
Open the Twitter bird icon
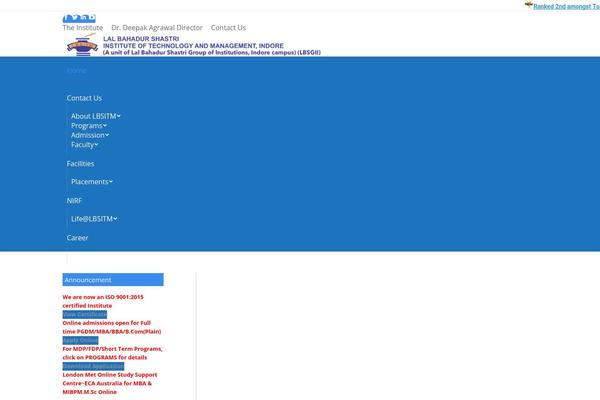click(75, 18)
